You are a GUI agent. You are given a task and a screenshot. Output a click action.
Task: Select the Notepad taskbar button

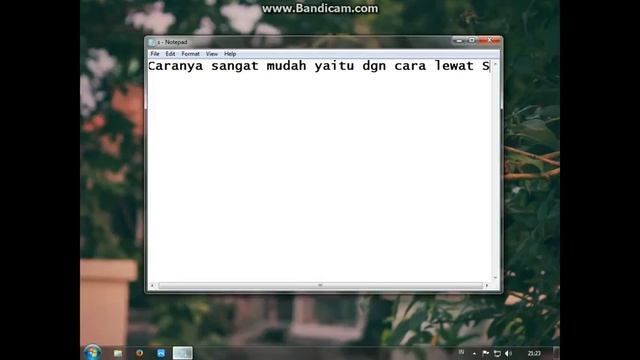(182, 353)
